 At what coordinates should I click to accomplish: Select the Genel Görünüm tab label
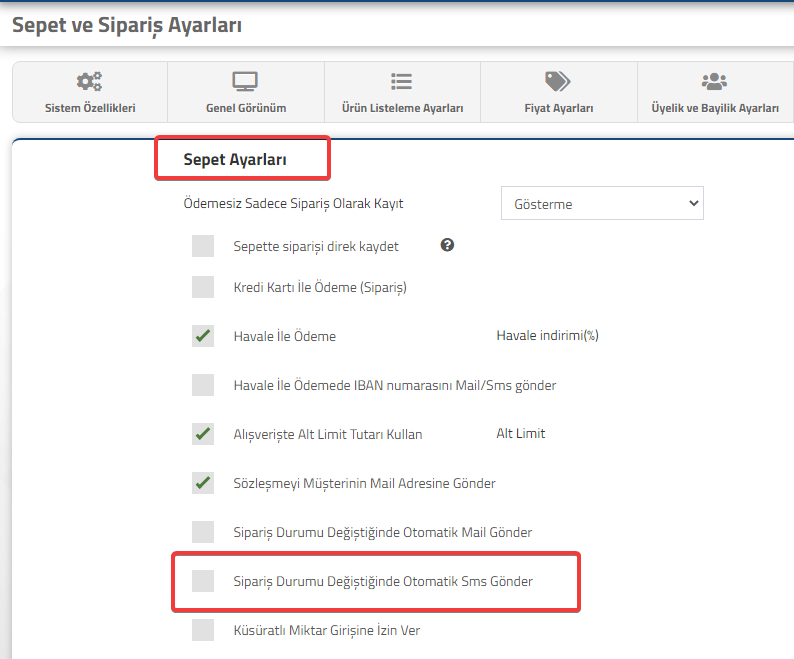point(246,108)
